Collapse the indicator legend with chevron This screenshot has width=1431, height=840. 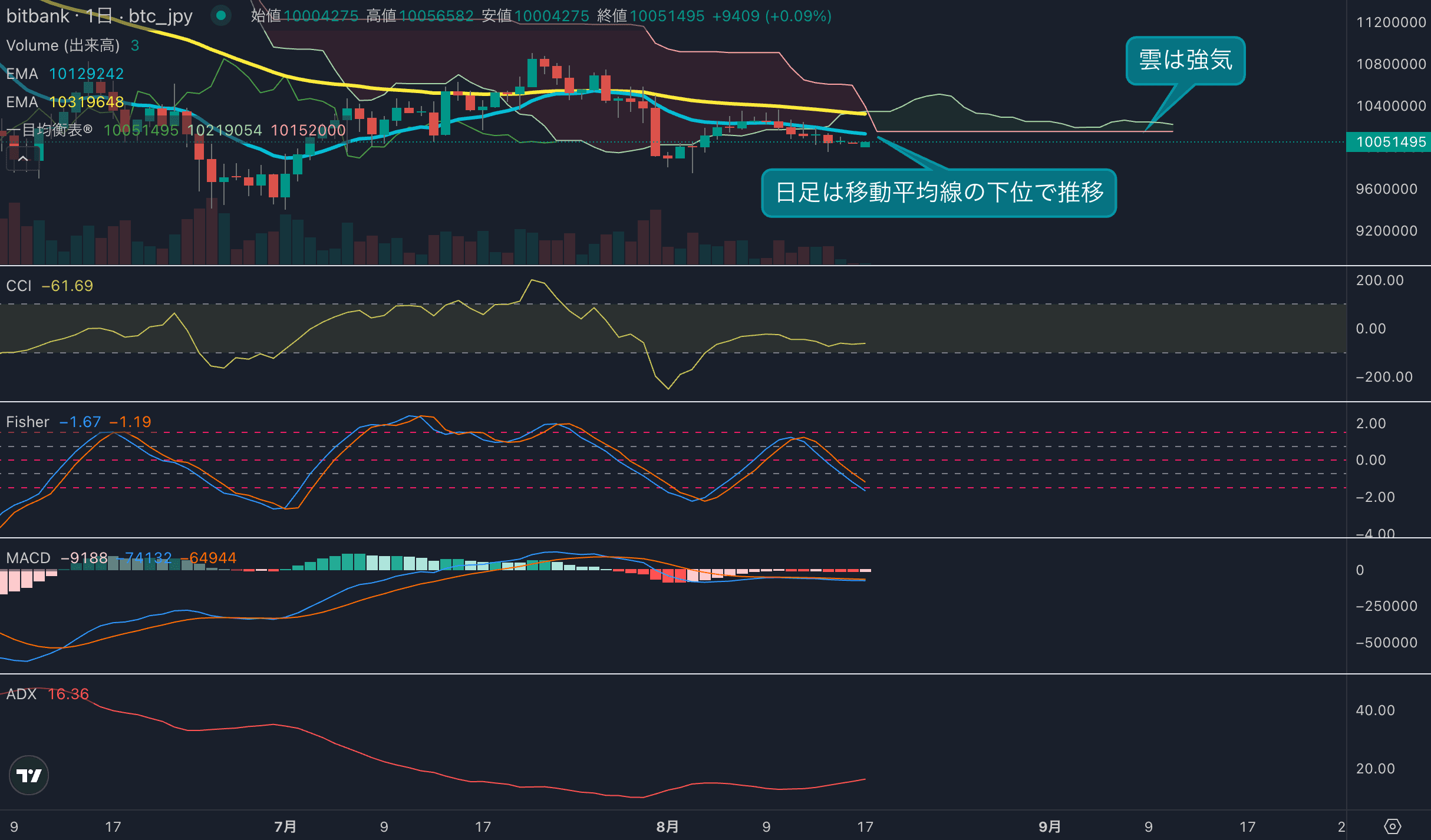[x=23, y=158]
